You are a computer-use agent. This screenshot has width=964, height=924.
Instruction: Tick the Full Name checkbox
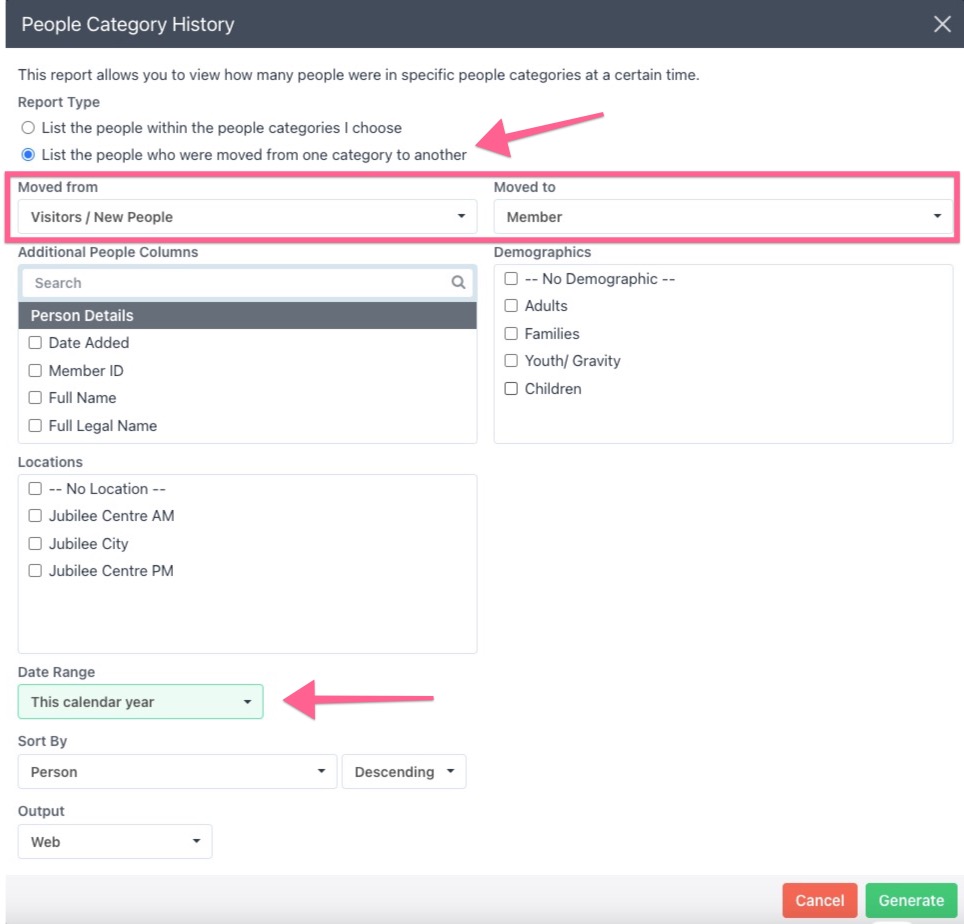tap(35, 398)
